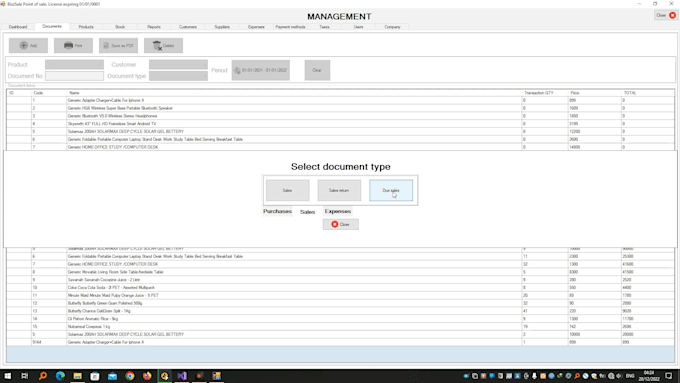Click the Name column header
The image size is (680, 383).
click(x=294, y=93)
